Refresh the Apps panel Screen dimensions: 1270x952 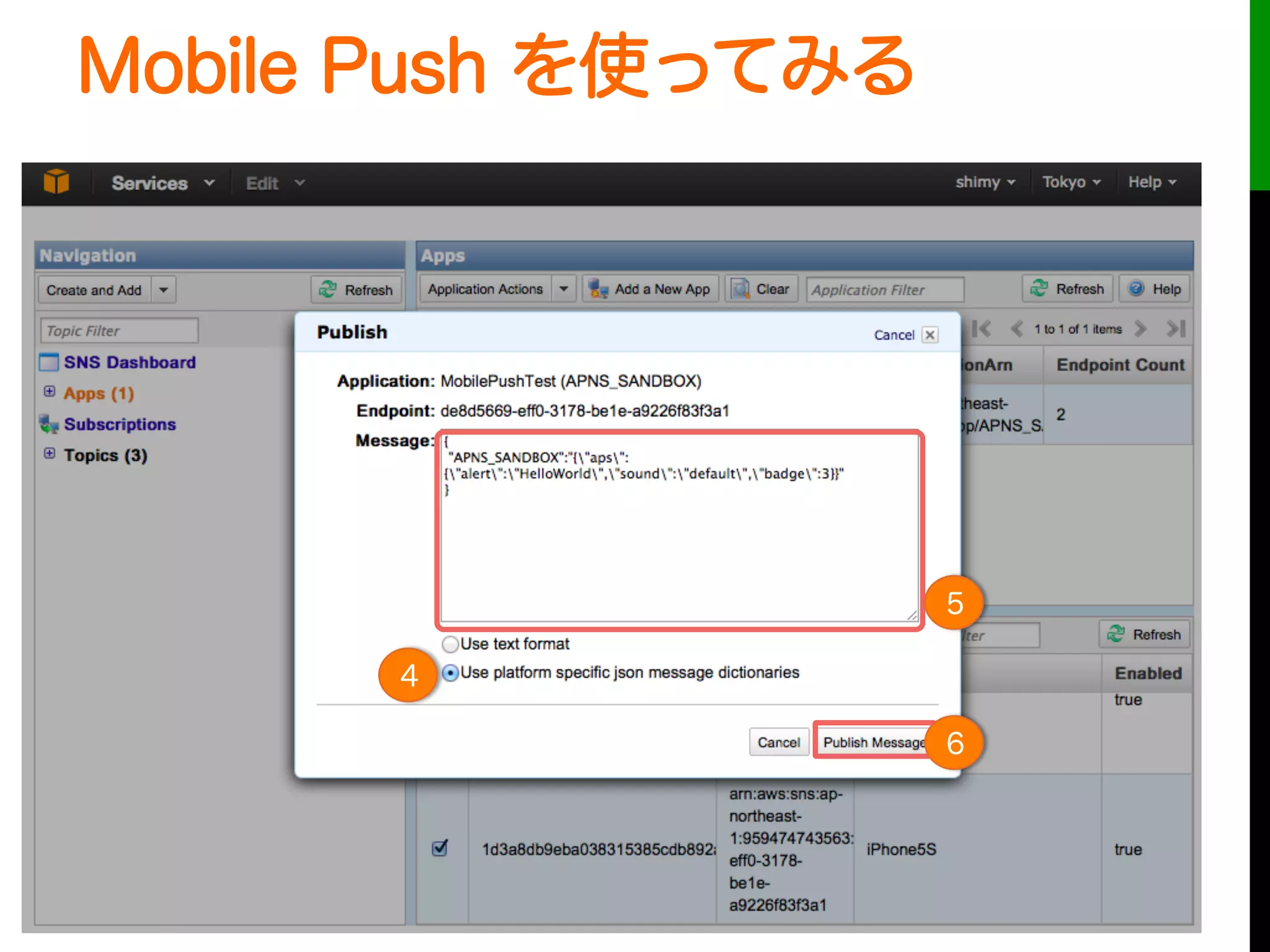click(1067, 289)
